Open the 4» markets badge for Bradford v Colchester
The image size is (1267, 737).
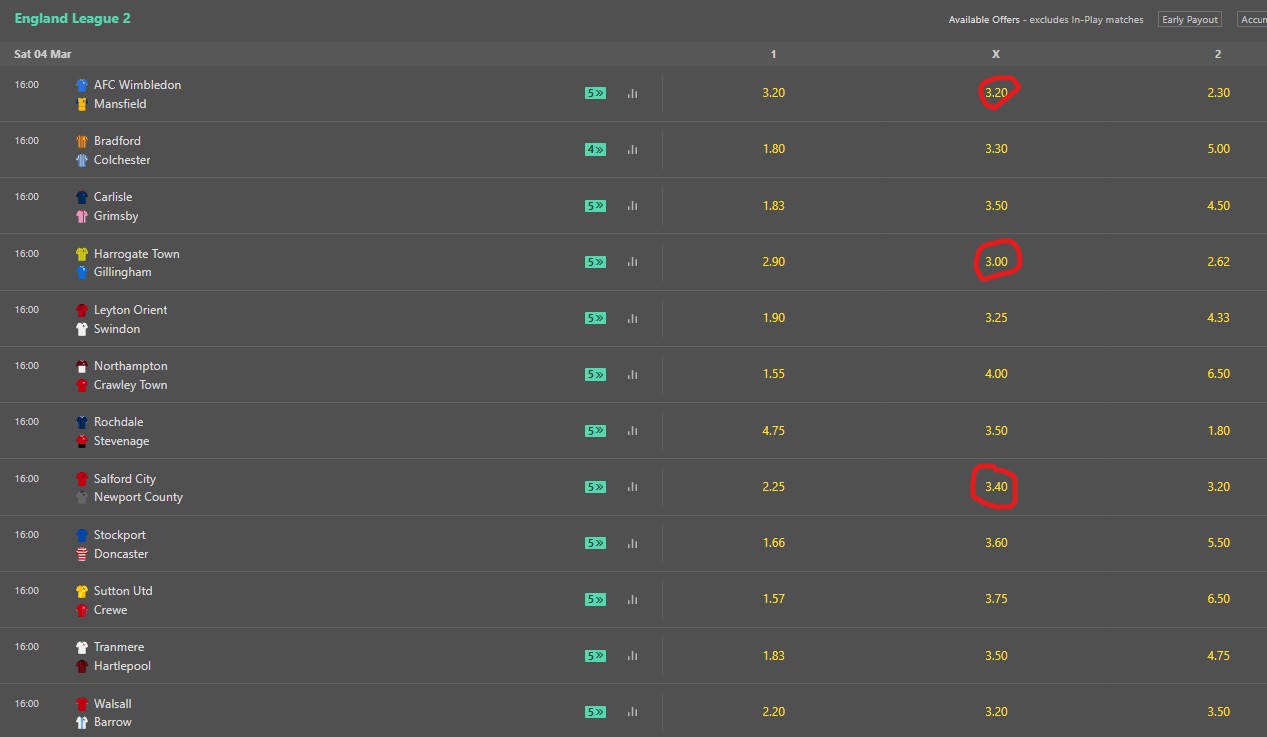pyautogui.click(x=596, y=149)
